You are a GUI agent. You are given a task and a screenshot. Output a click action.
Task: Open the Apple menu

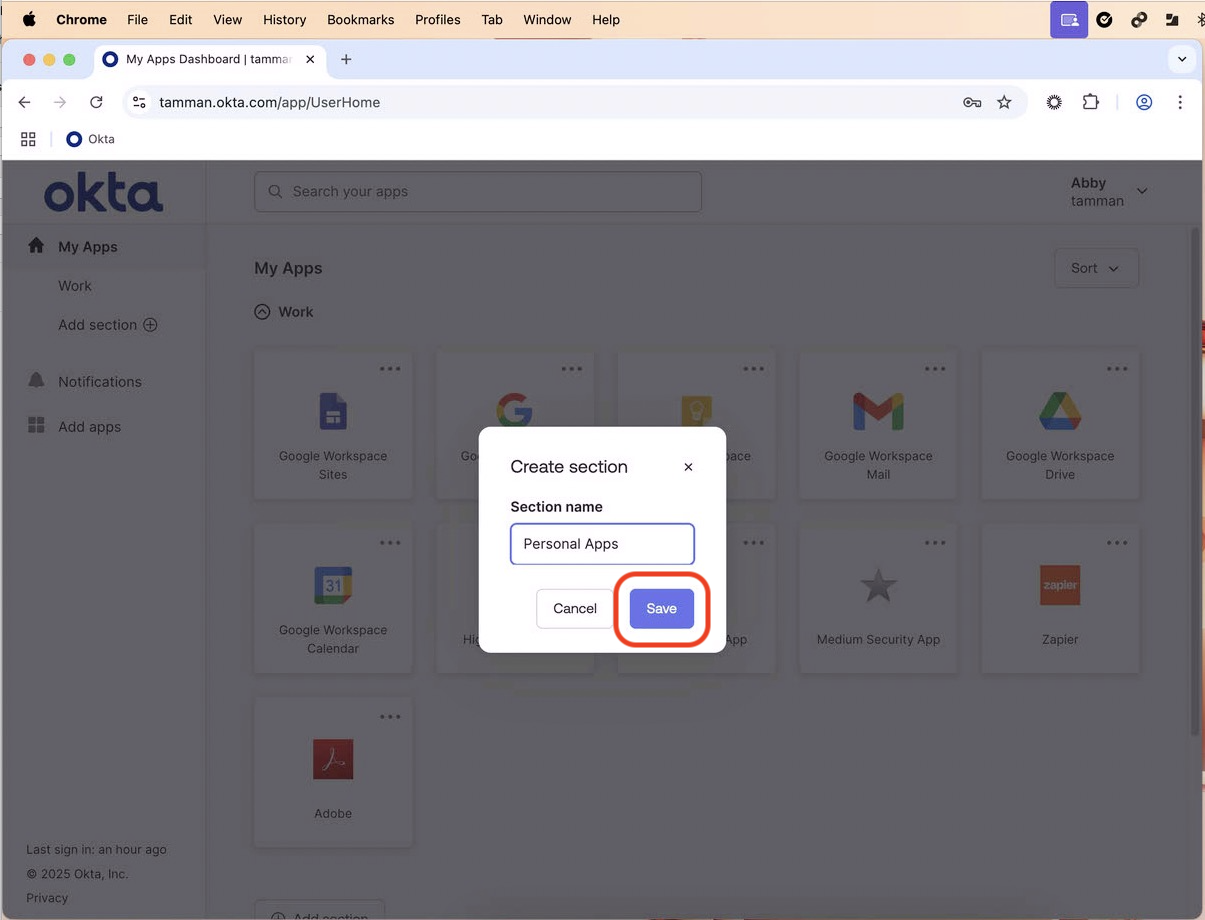[29, 19]
